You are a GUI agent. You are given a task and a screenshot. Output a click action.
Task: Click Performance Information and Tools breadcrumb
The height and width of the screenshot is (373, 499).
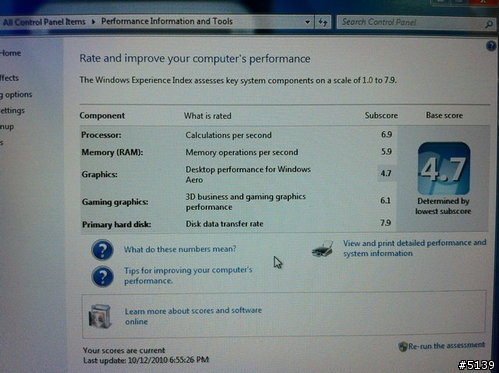[x=167, y=21]
